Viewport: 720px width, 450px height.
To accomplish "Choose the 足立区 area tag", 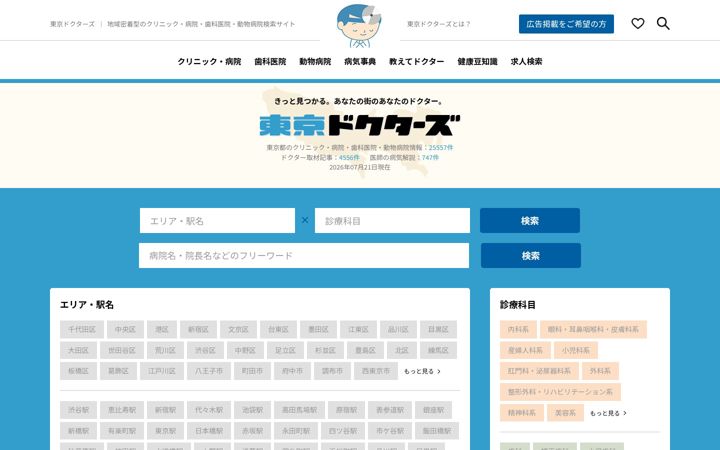I will coord(285,350).
